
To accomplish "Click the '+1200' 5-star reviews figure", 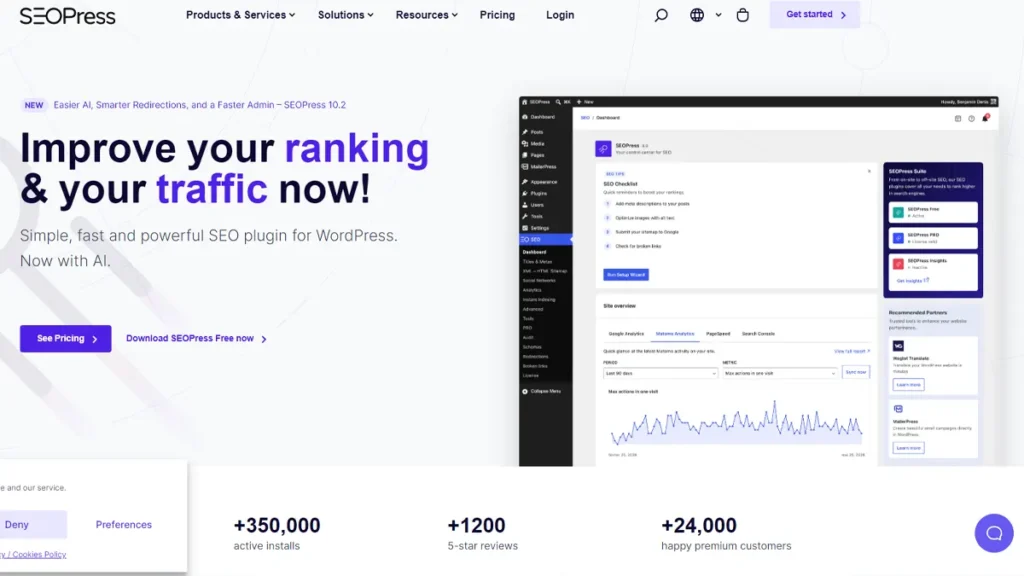I will point(476,525).
